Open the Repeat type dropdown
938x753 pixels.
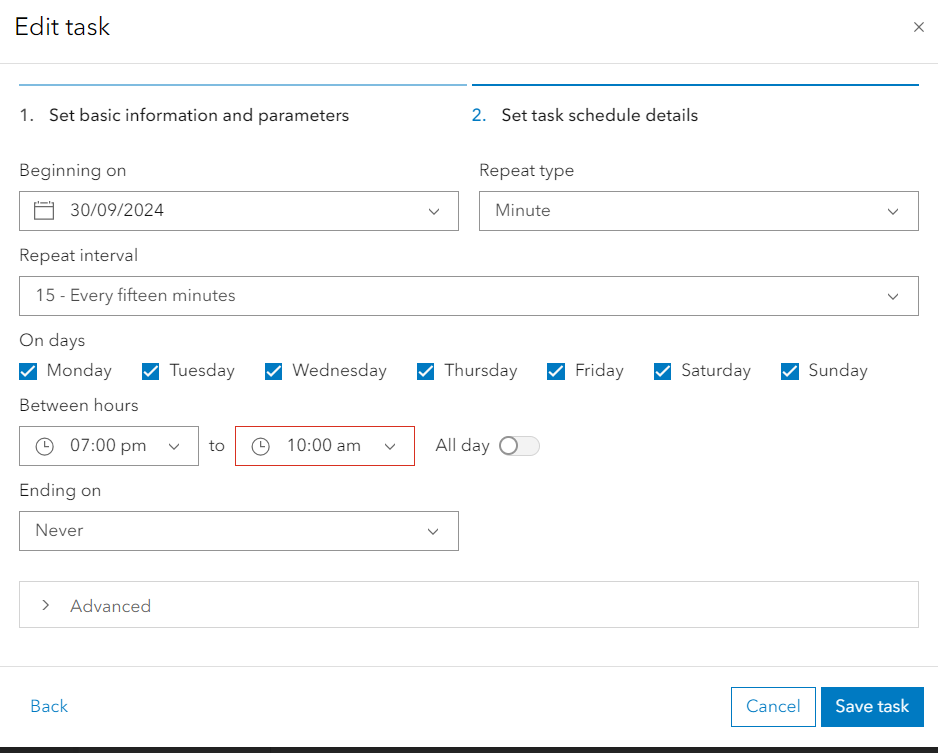click(893, 211)
